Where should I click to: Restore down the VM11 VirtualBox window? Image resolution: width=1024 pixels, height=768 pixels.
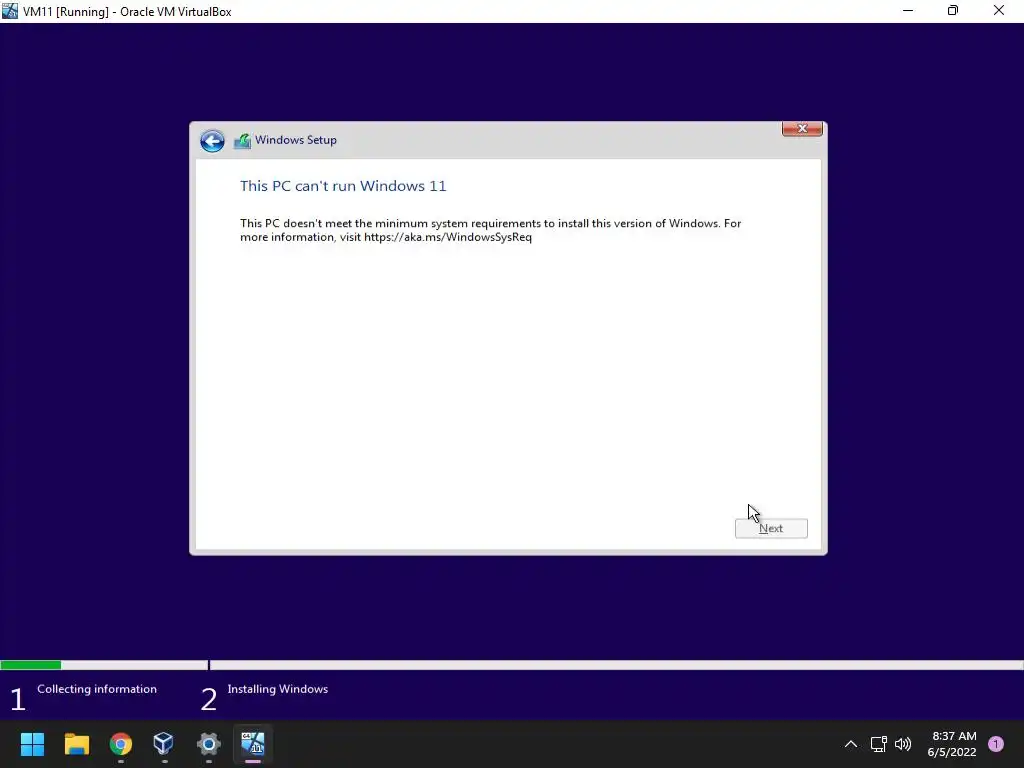click(953, 11)
